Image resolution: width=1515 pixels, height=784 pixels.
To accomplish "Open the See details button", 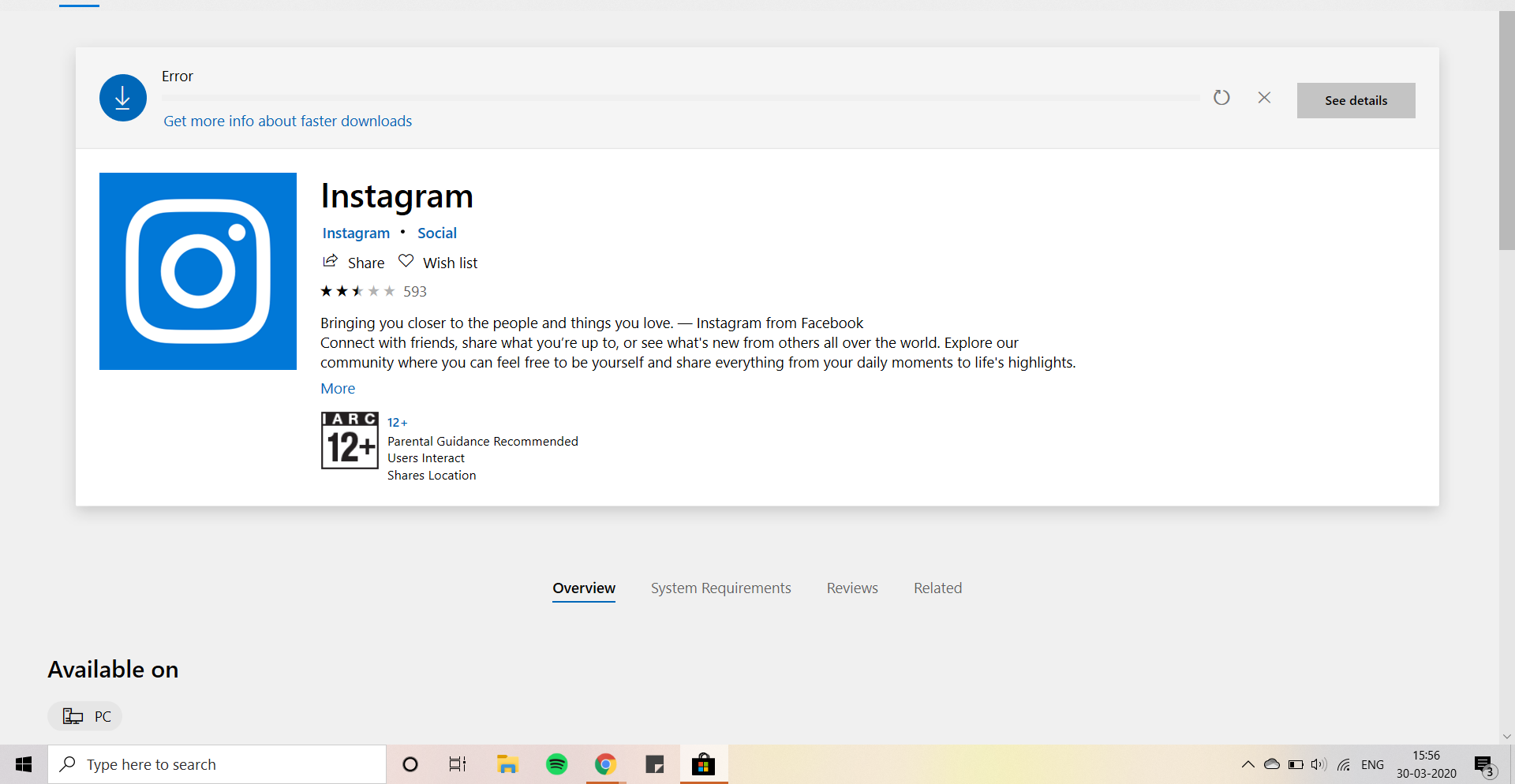I will 1356,100.
